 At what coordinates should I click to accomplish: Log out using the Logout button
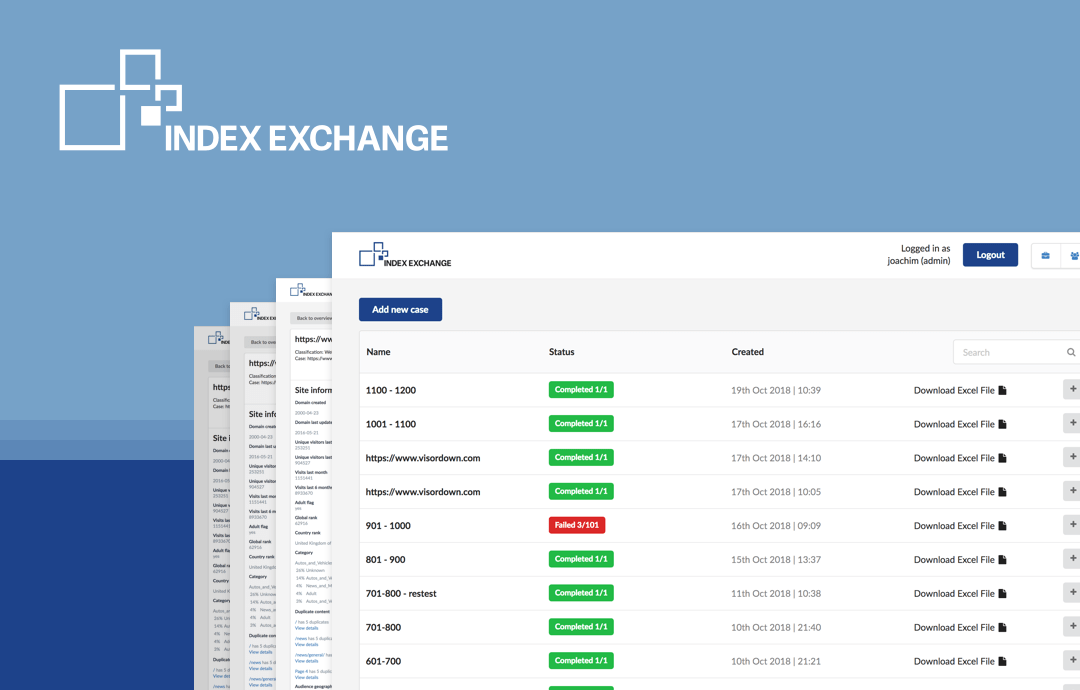pyautogui.click(x=990, y=255)
